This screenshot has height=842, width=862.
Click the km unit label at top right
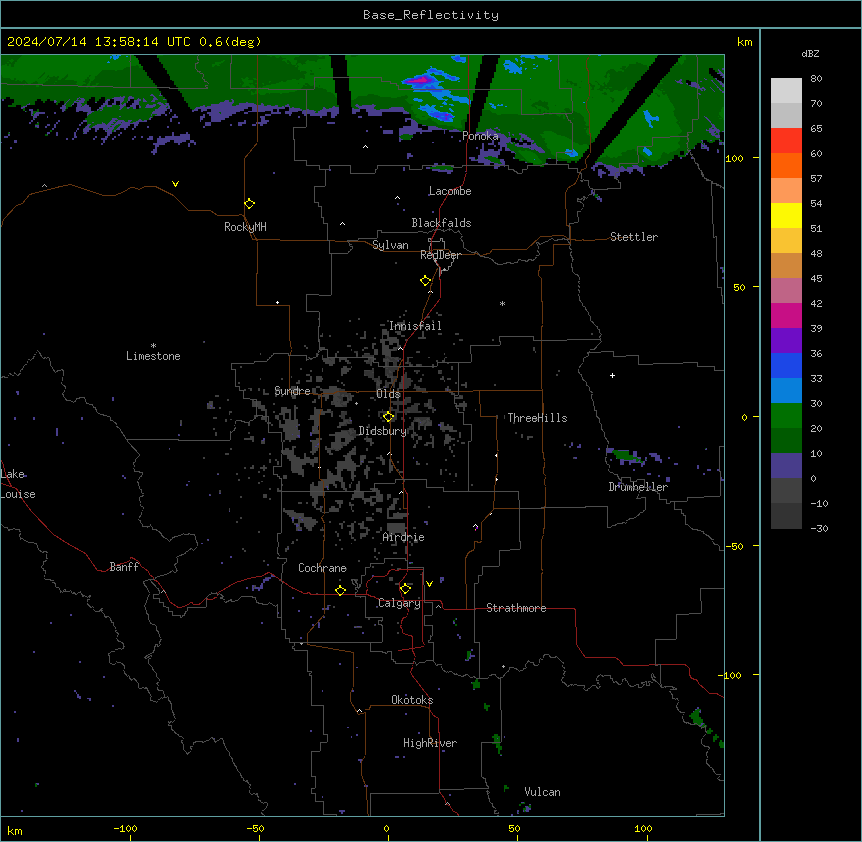pyautogui.click(x=745, y=42)
